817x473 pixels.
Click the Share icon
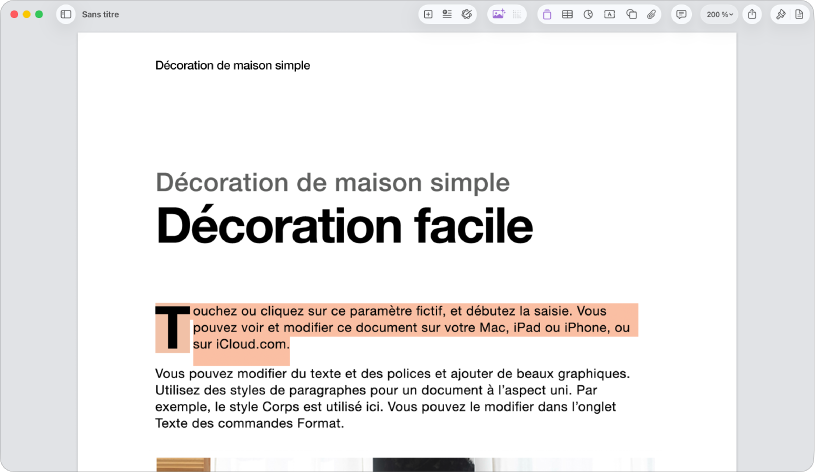point(752,15)
